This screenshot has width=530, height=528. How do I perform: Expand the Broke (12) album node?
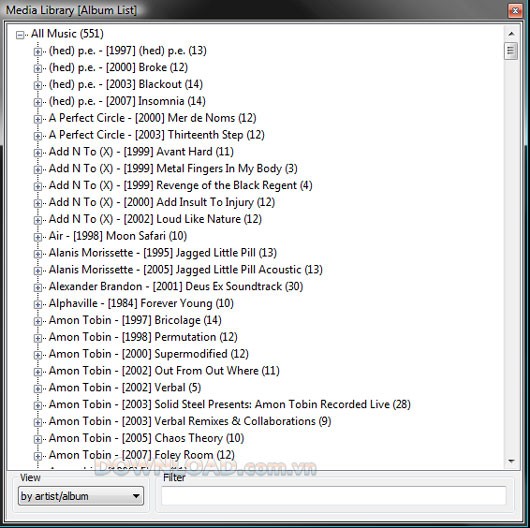point(38,68)
